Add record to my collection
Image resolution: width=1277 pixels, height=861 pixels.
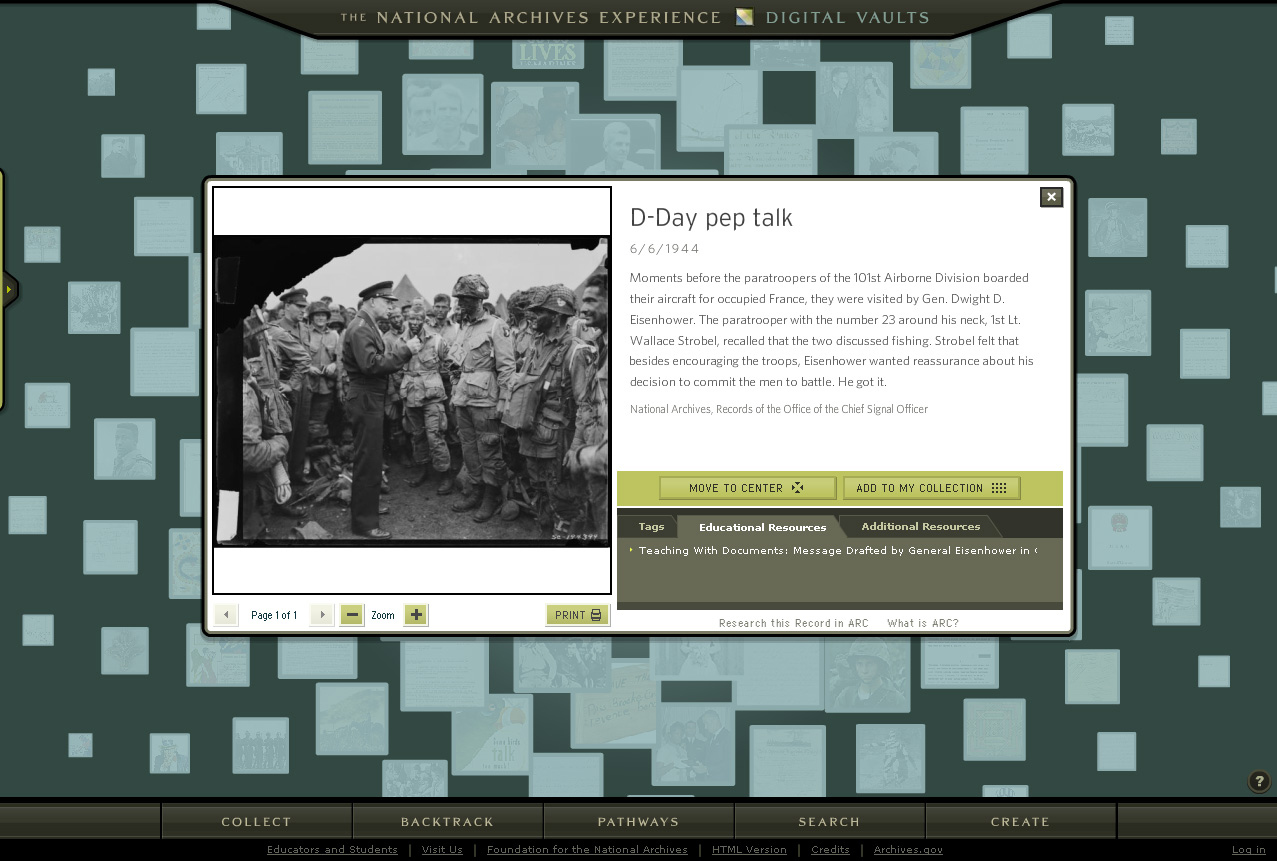pyautogui.click(x=931, y=488)
